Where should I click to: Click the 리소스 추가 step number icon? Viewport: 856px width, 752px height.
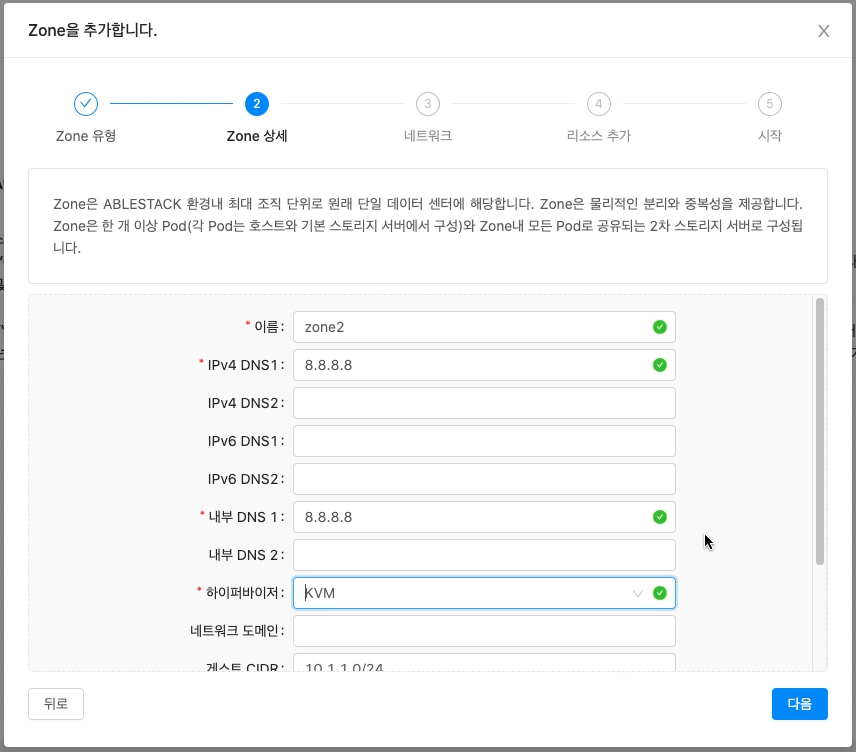coord(598,103)
